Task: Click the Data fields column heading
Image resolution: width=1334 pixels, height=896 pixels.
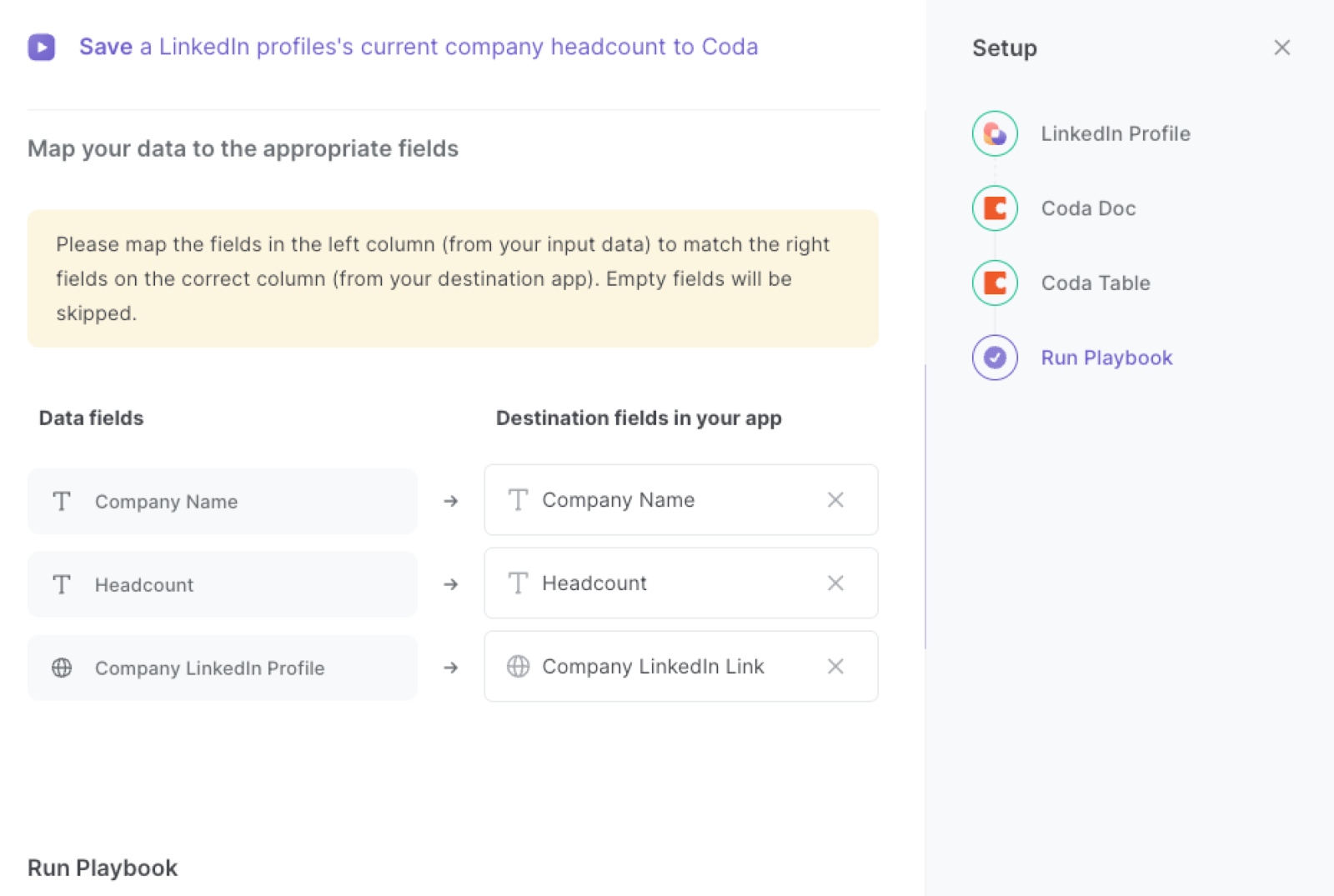Action: point(91,418)
